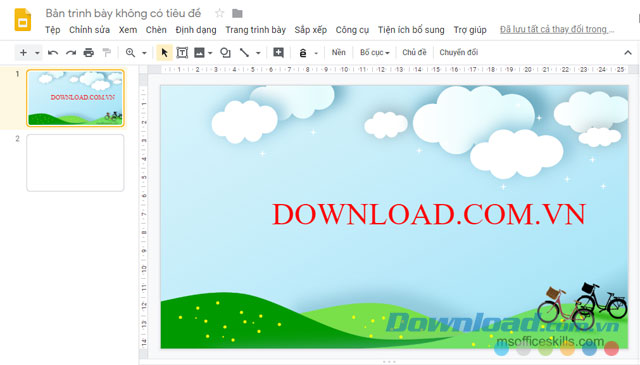
Task: Expand the image insert dropdown arrow
Action: (210, 53)
